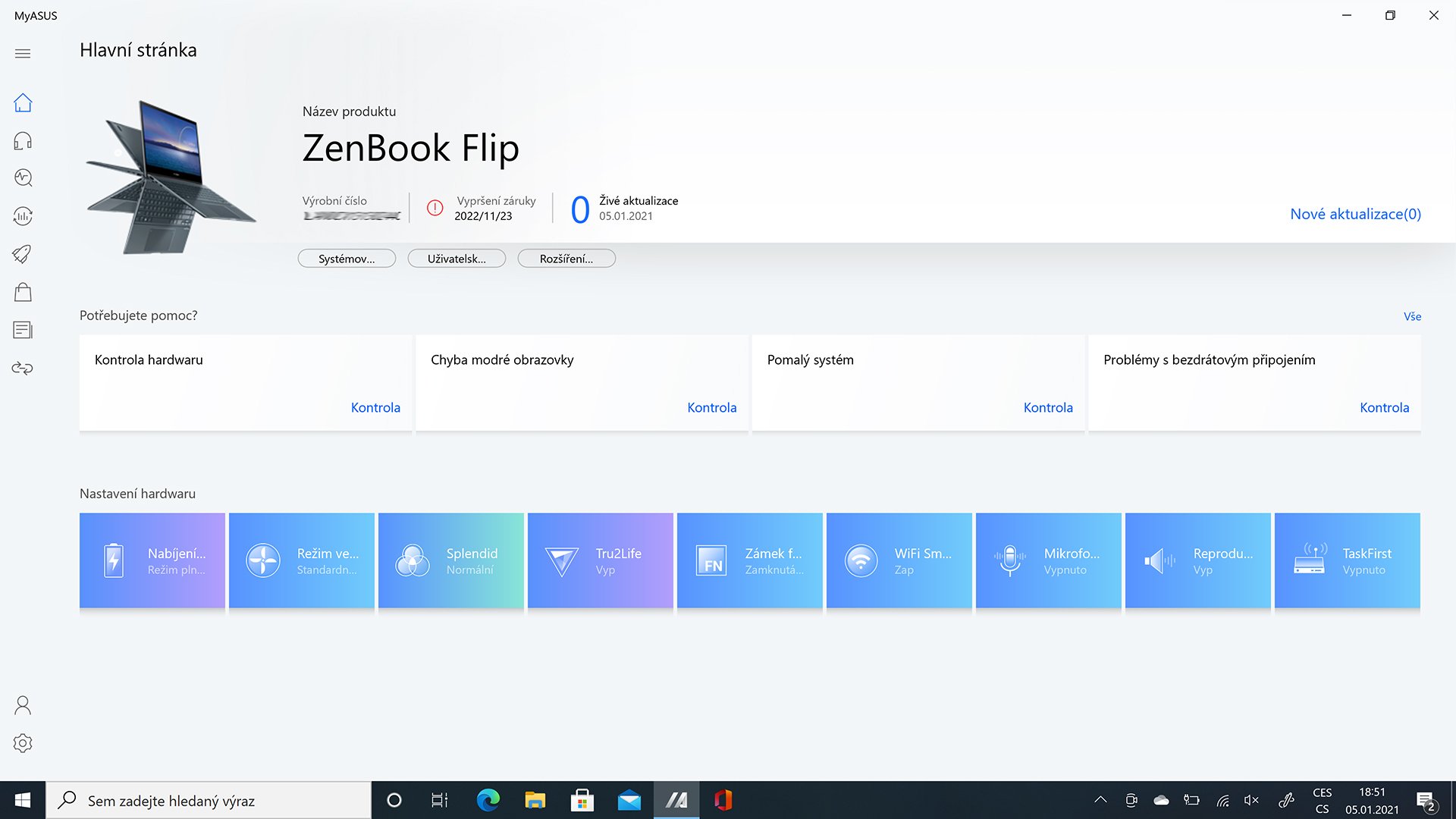Open Windows Start menu

[x=23, y=800]
